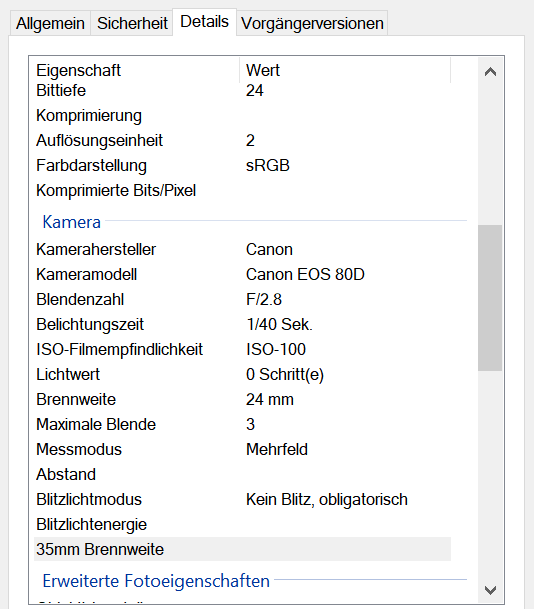Select the Auflösungseinheit row
This screenshot has height=609, width=534.
click(242, 140)
